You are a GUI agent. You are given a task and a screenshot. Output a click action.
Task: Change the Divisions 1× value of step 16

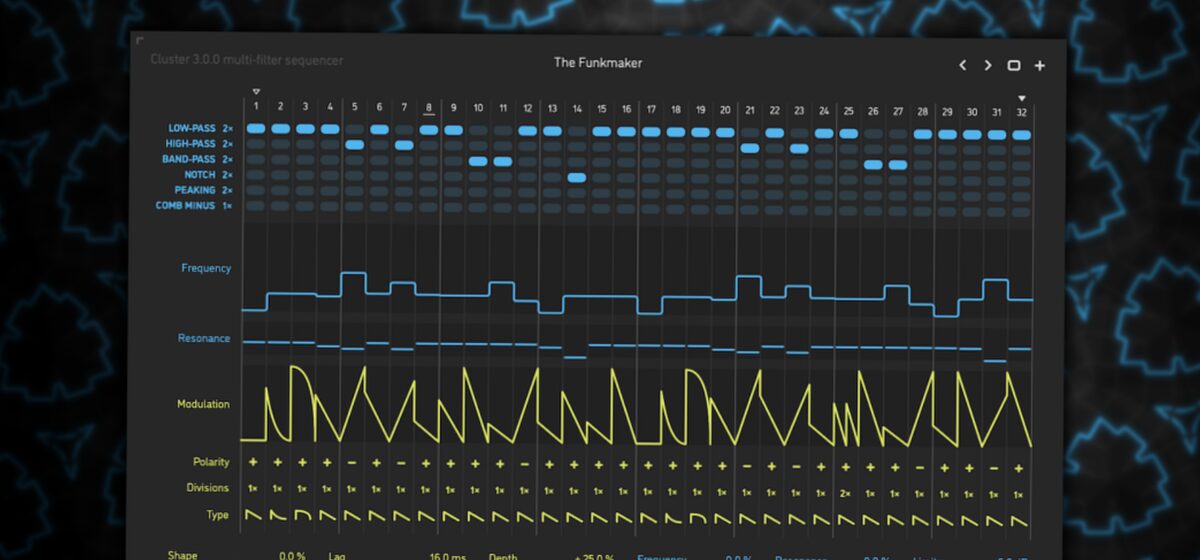(x=623, y=491)
